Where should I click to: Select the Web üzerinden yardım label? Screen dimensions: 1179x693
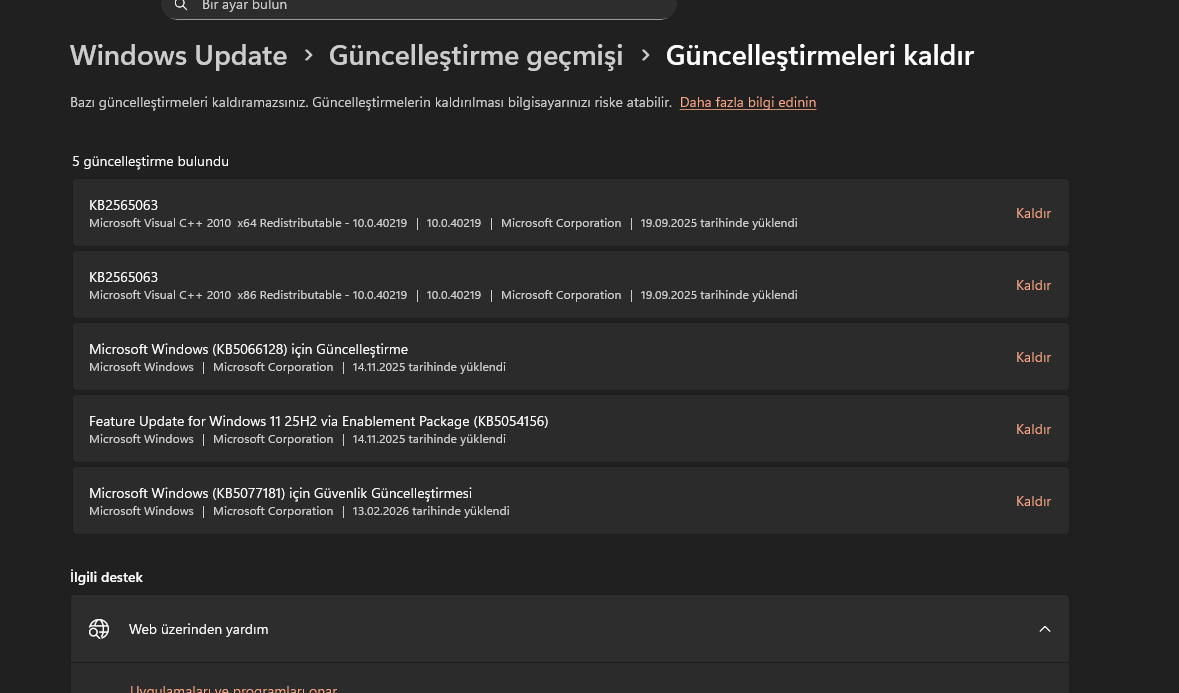[199, 630]
